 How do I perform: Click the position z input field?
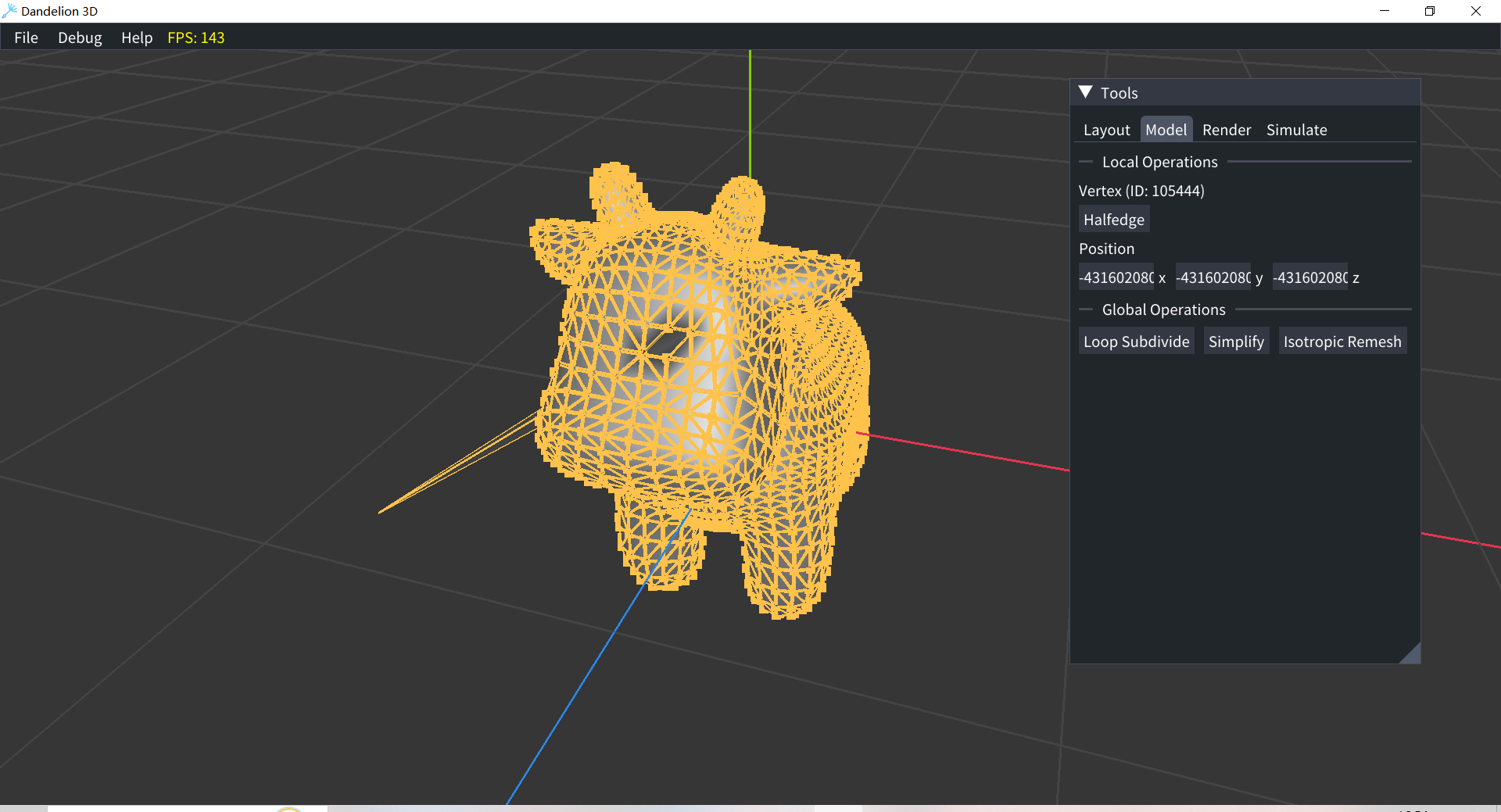tap(1309, 277)
